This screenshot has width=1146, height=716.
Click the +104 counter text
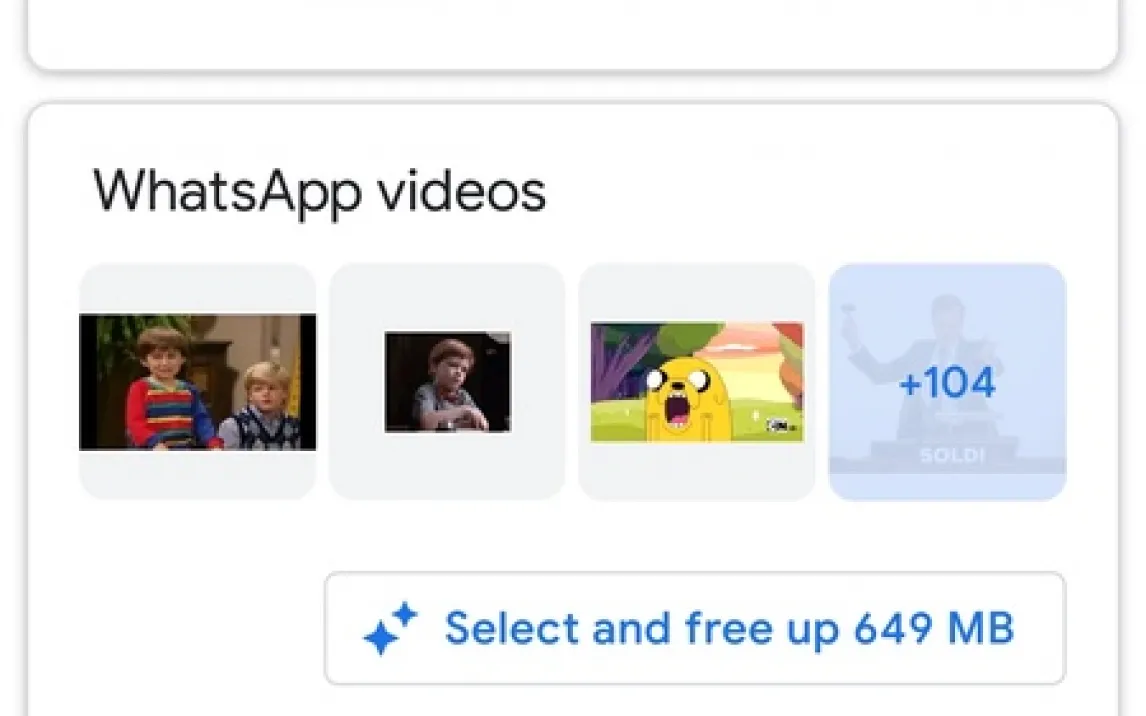click(947, 383)
